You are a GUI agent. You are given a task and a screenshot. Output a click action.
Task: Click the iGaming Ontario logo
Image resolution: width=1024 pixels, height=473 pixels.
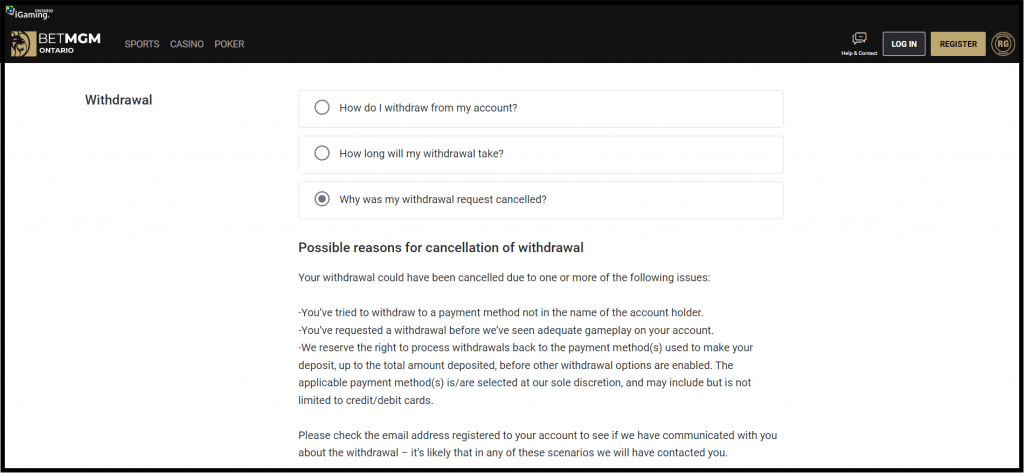(x=29, y=13)
